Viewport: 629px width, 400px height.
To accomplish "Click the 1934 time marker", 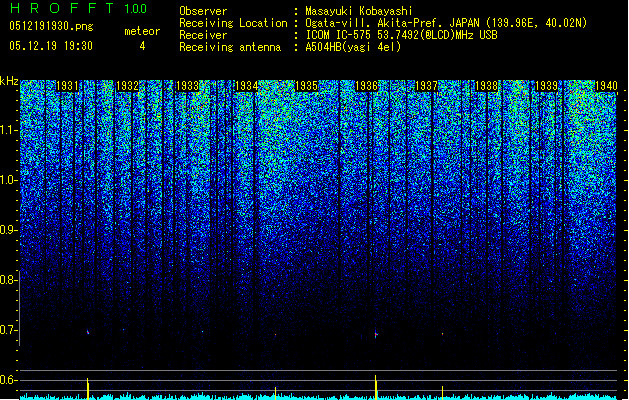I will (x=246, y=86).
